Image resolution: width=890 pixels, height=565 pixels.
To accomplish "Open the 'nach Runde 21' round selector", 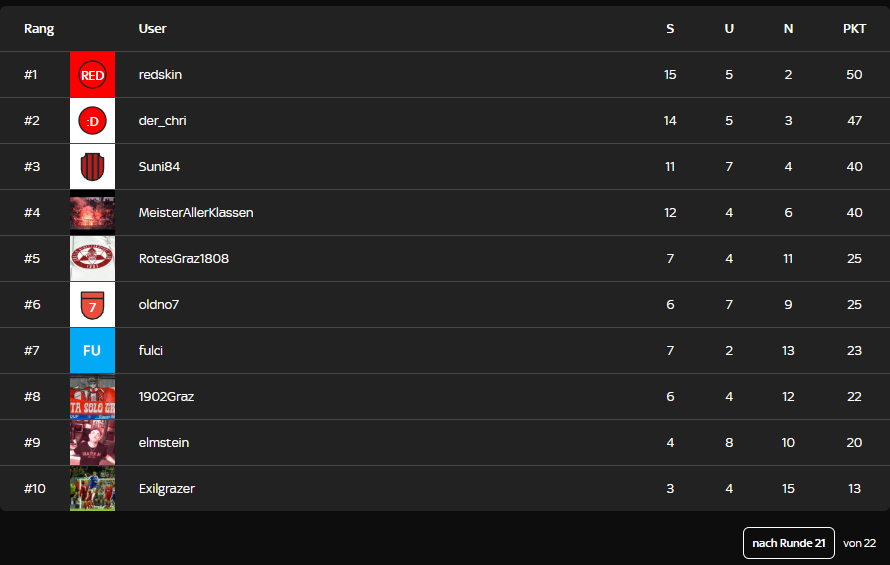I will click(x=788, y=543).
